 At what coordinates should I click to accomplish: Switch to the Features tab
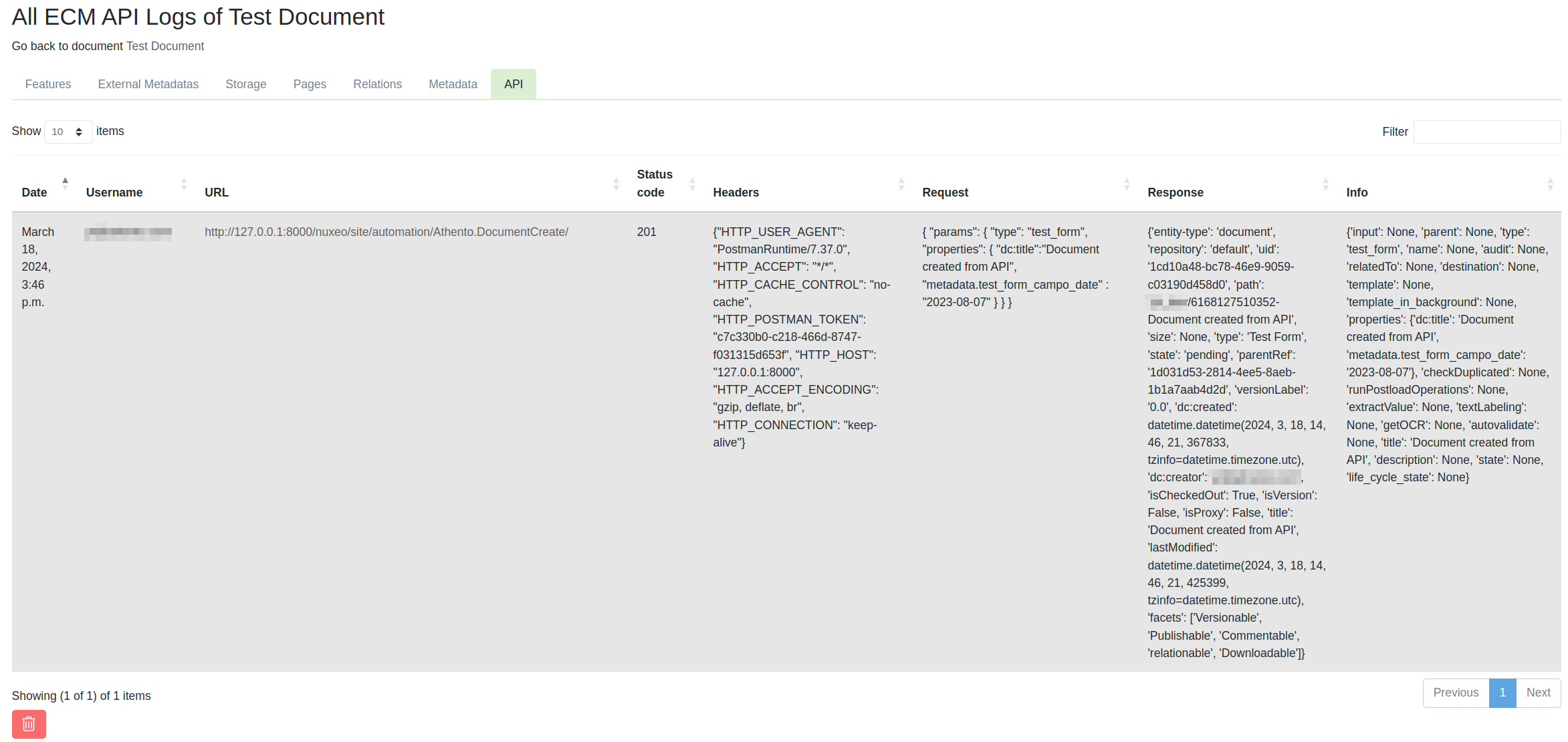48,84
